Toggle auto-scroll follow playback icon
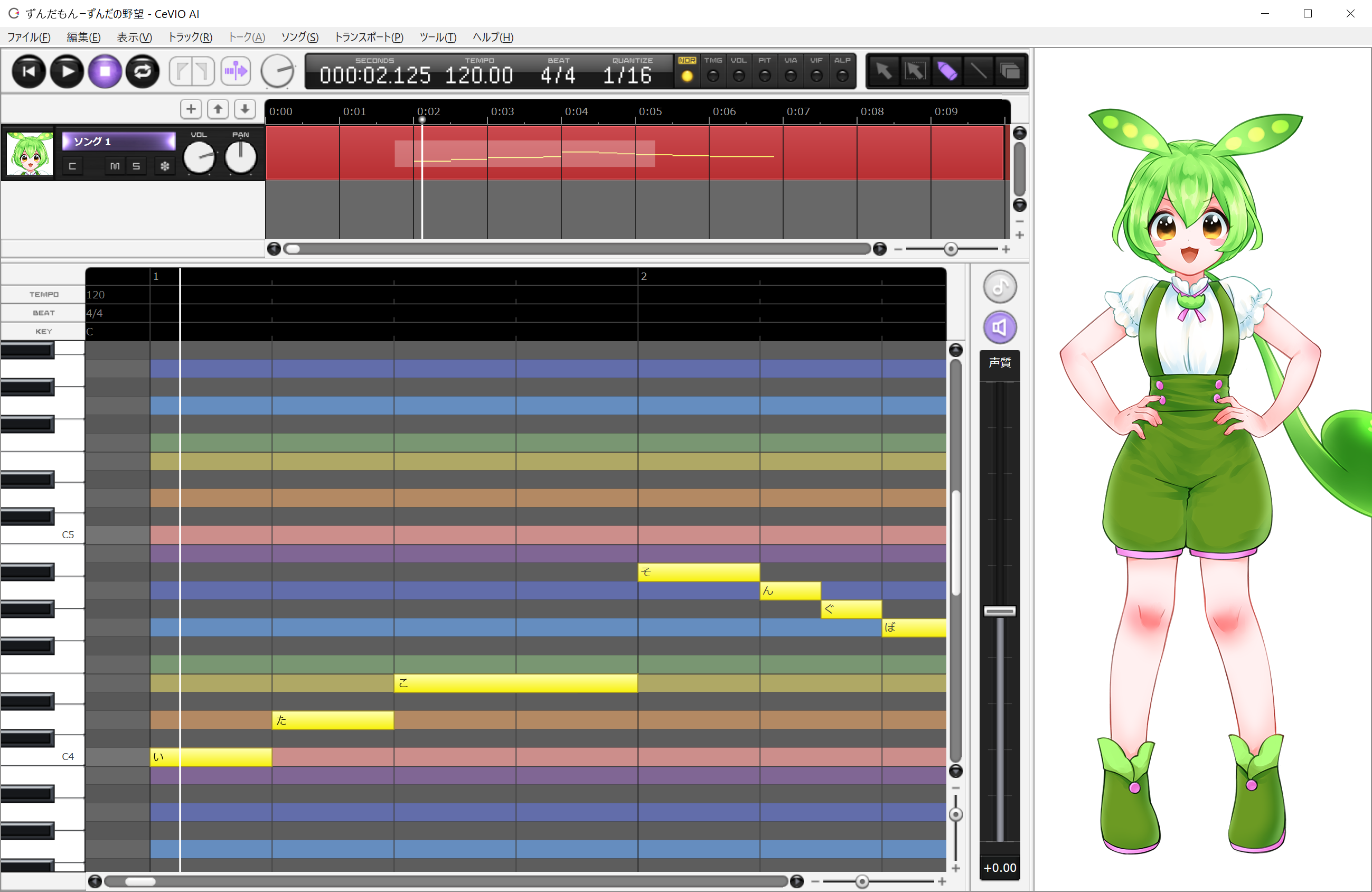 (x=236, y=71)
